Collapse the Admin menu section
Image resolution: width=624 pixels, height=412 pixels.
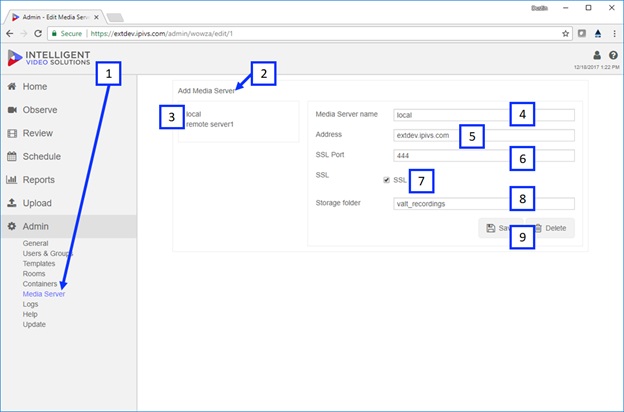[68, 227]
